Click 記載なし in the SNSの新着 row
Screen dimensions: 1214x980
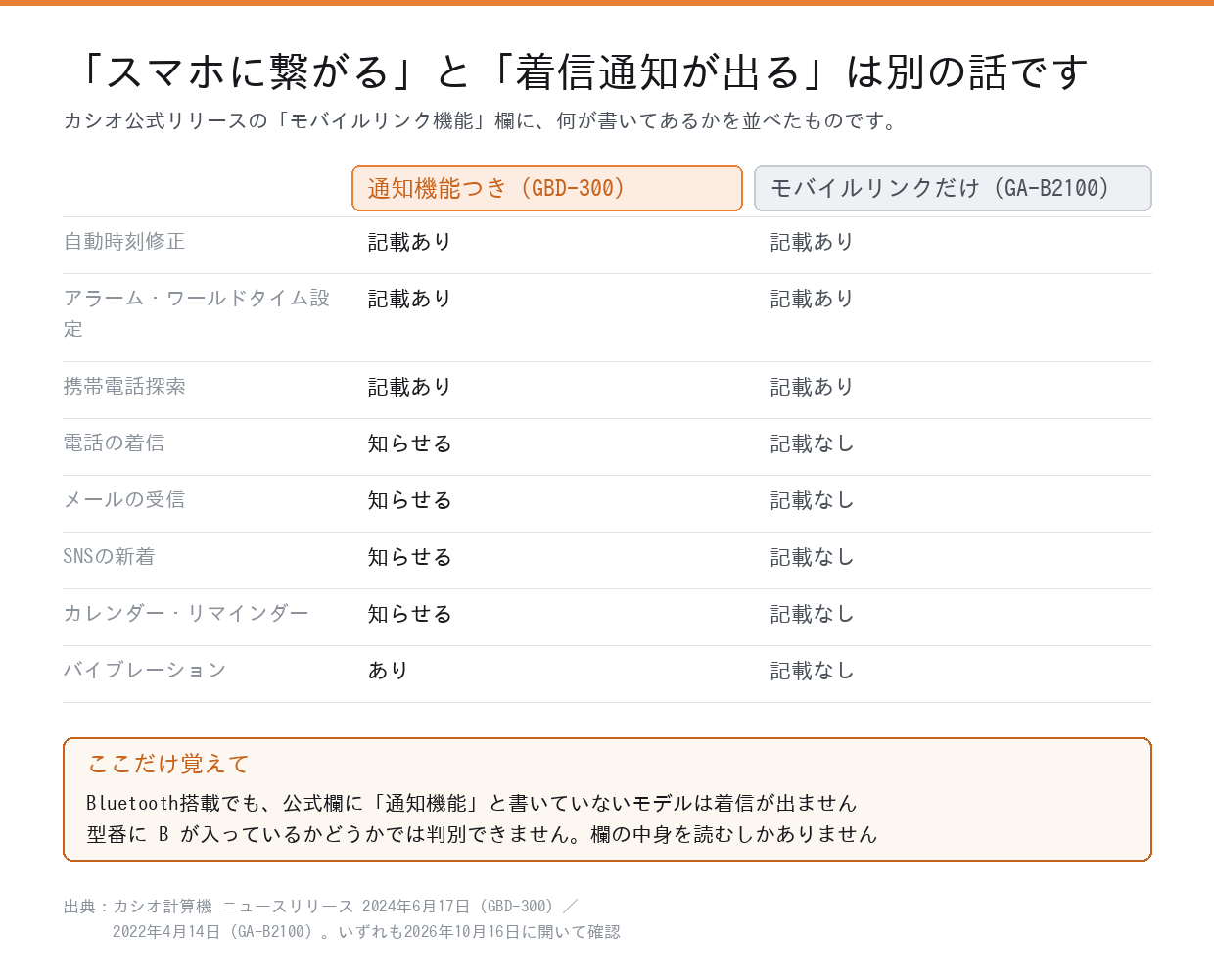click(x=812, y=557)
